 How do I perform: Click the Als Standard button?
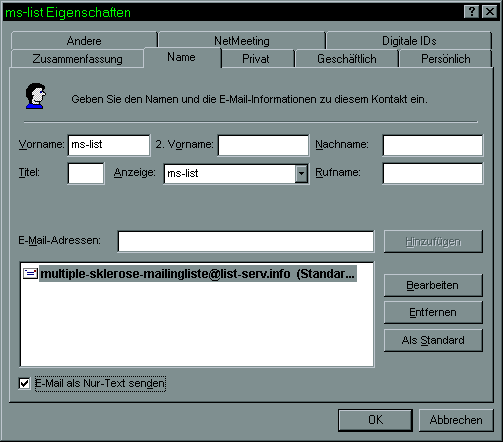pos(433,340)
